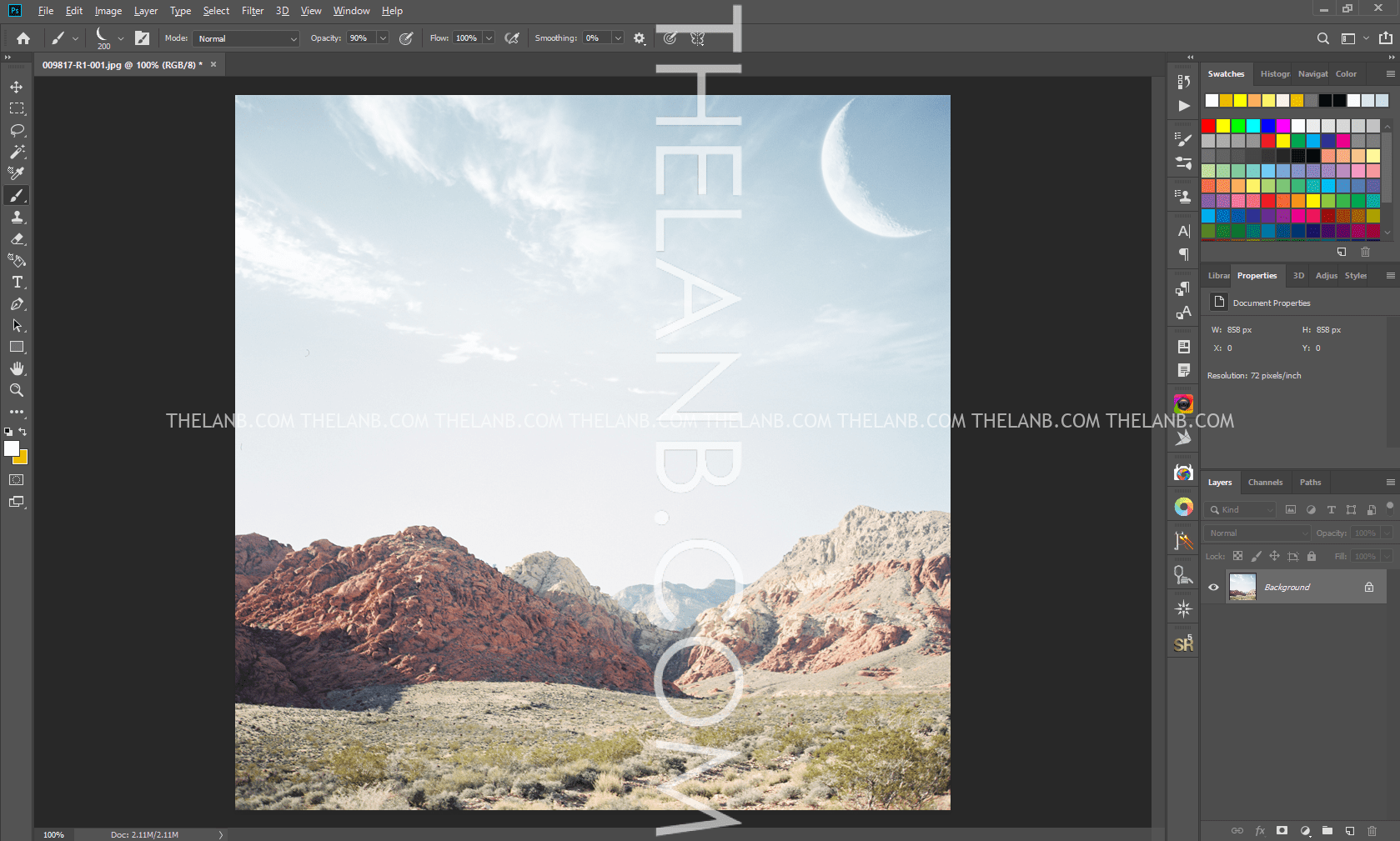Switch to the Channels tab
The height and width of the screenshot is (841, 1400).
pos(1265,482)
